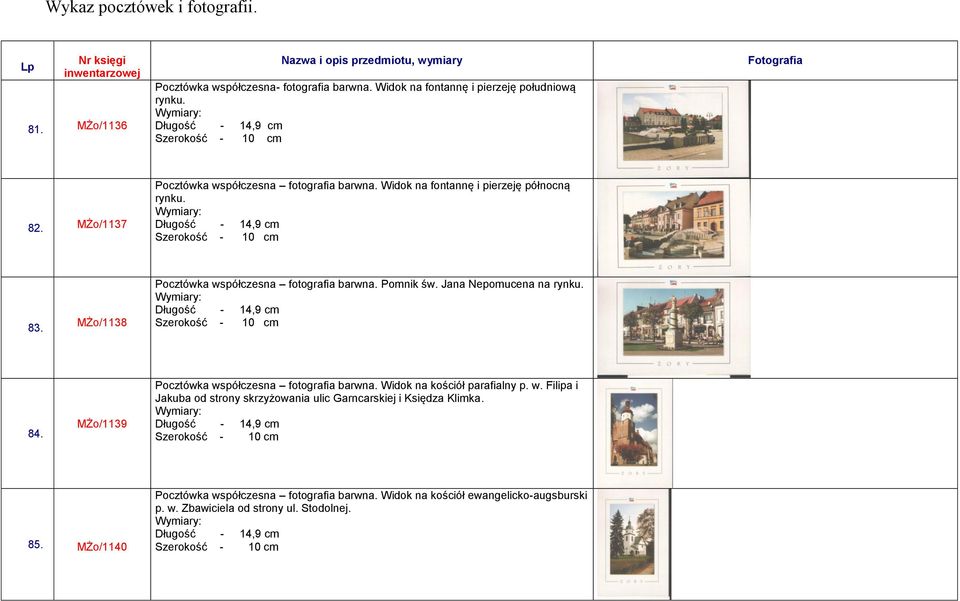Viewport: 960px width, 601px height.
Task: Click 'p. w. Zbawiciela od strony ul. Stodolnej' line
Action: pos(253,508)
